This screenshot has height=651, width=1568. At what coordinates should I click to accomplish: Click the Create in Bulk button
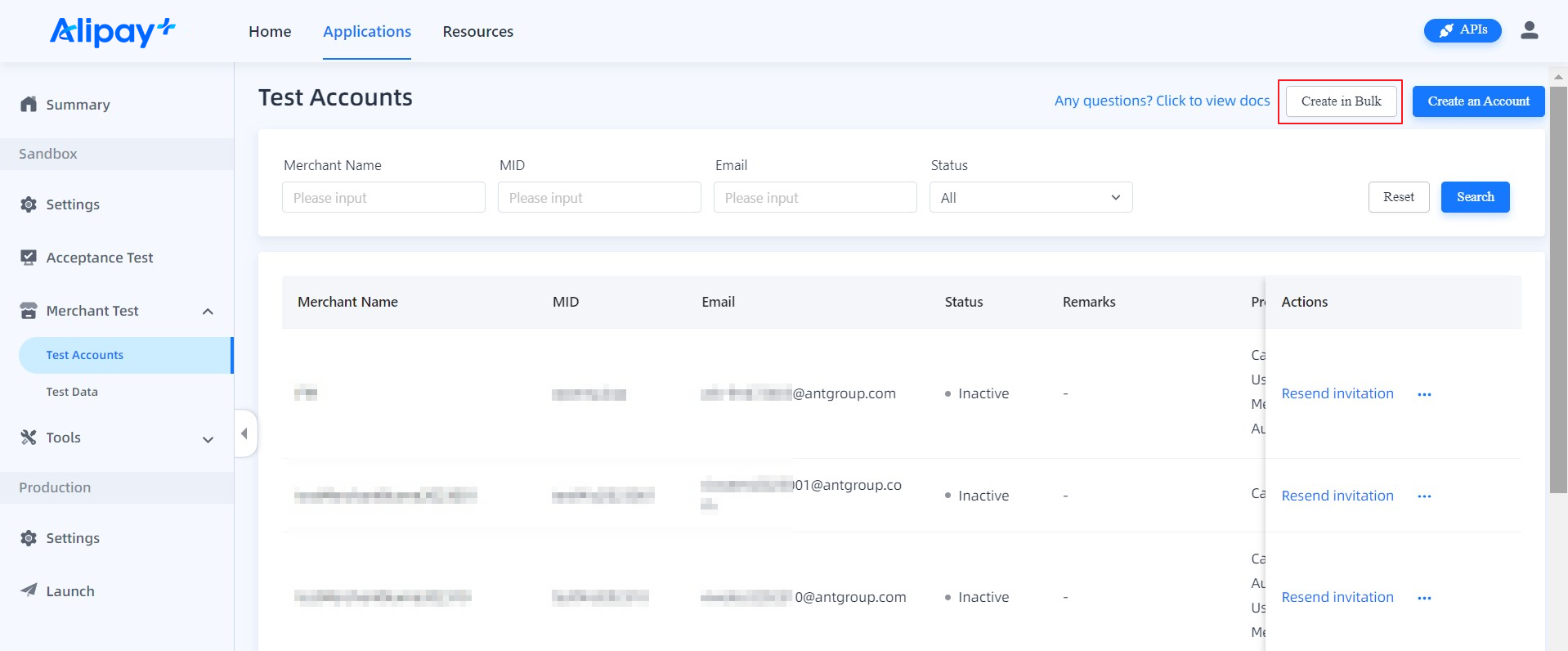[x=1341, y=101]
